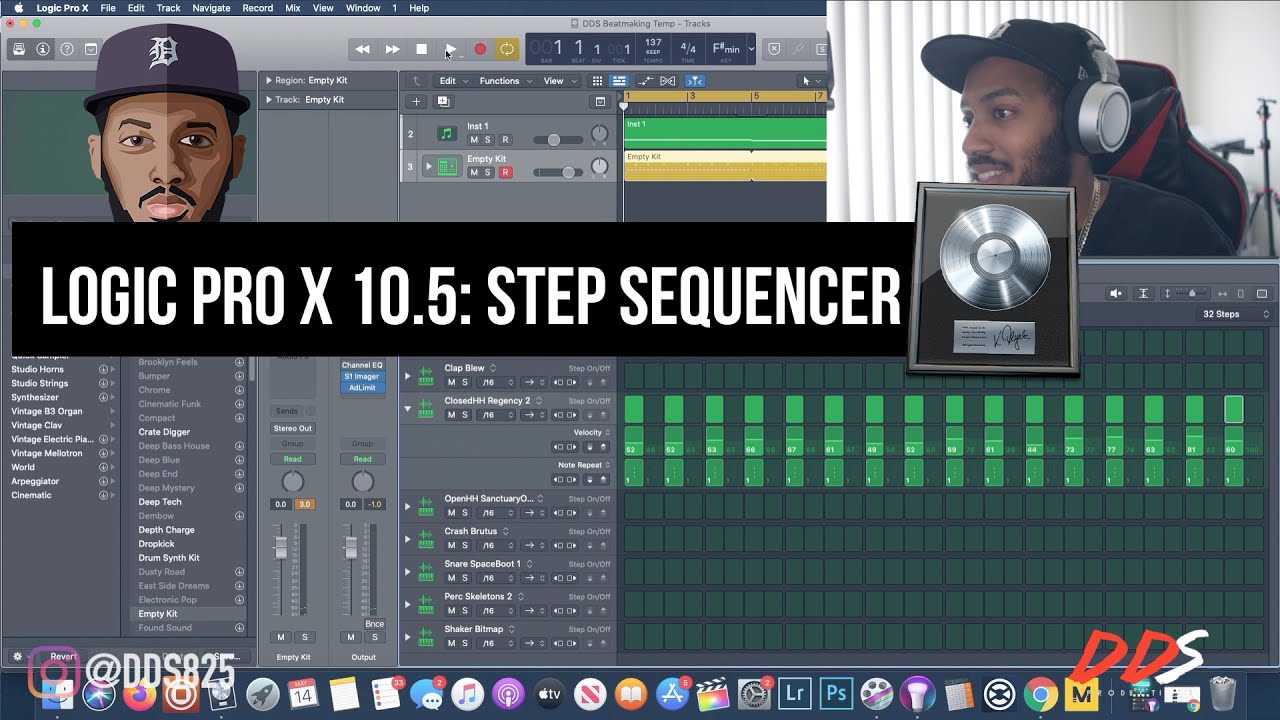1280x720 pixels.
Task: Solo the Snare SpaceBoot 1 row
Action: click(x=465, y=578)
